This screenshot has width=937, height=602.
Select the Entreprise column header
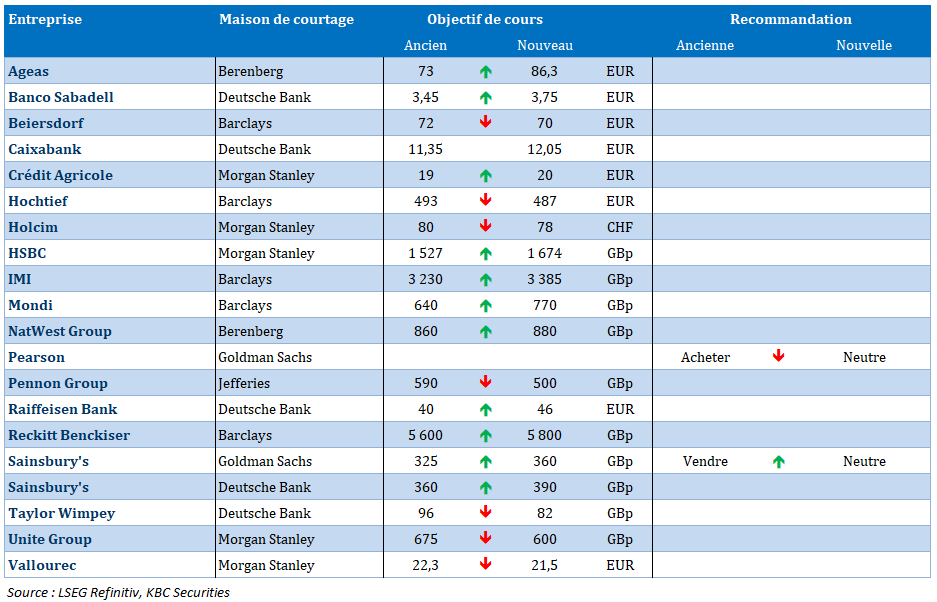45,20
